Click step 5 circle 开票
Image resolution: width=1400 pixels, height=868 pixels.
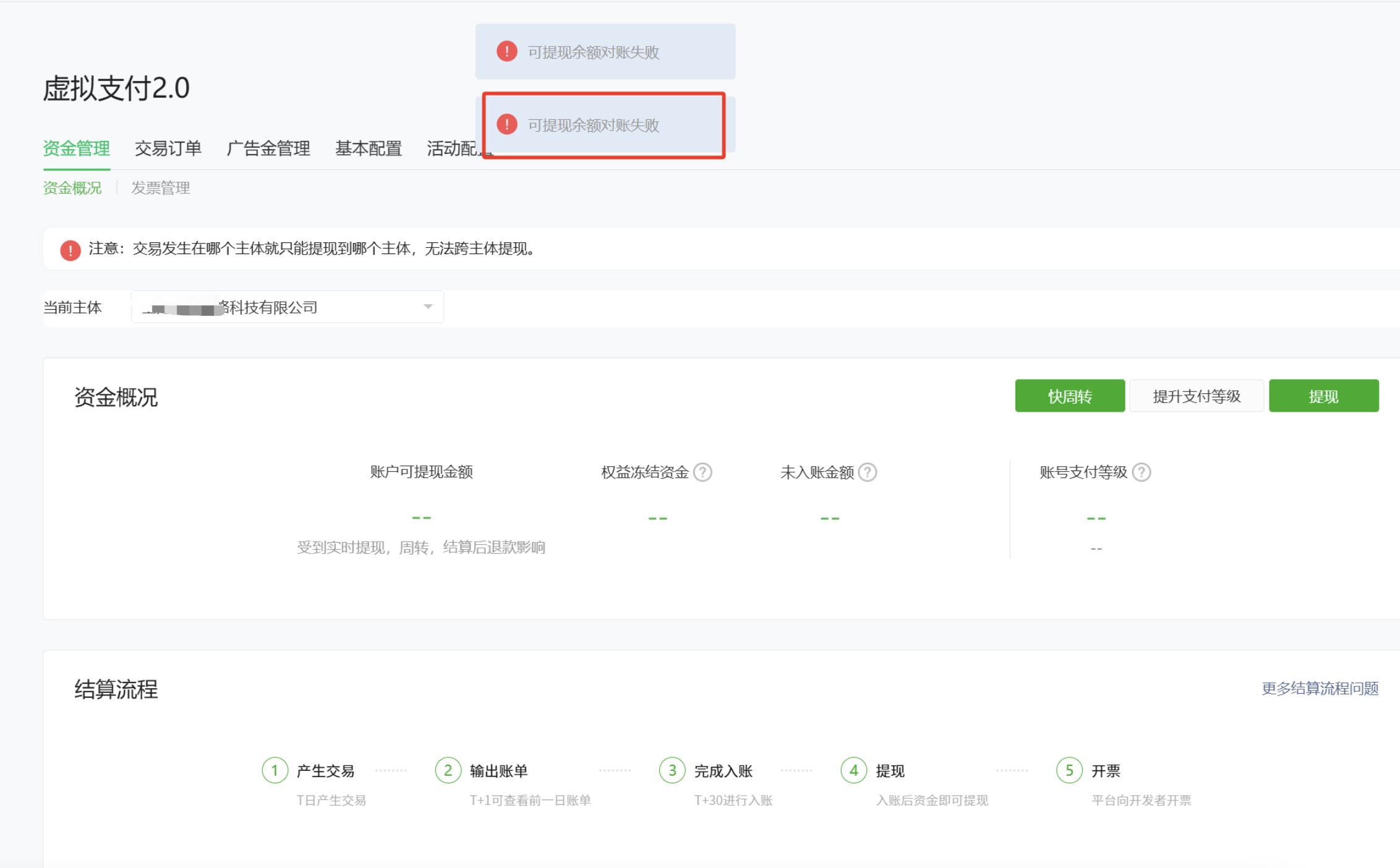coord(1069,770)
